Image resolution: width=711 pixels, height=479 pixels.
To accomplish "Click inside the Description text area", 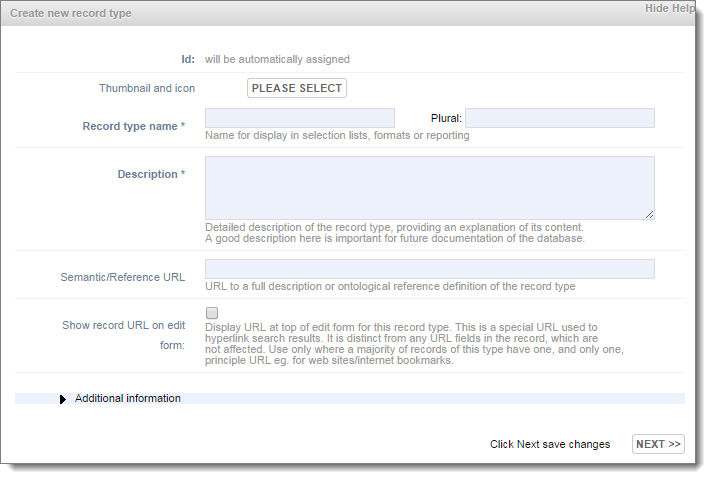I will 429,188.
